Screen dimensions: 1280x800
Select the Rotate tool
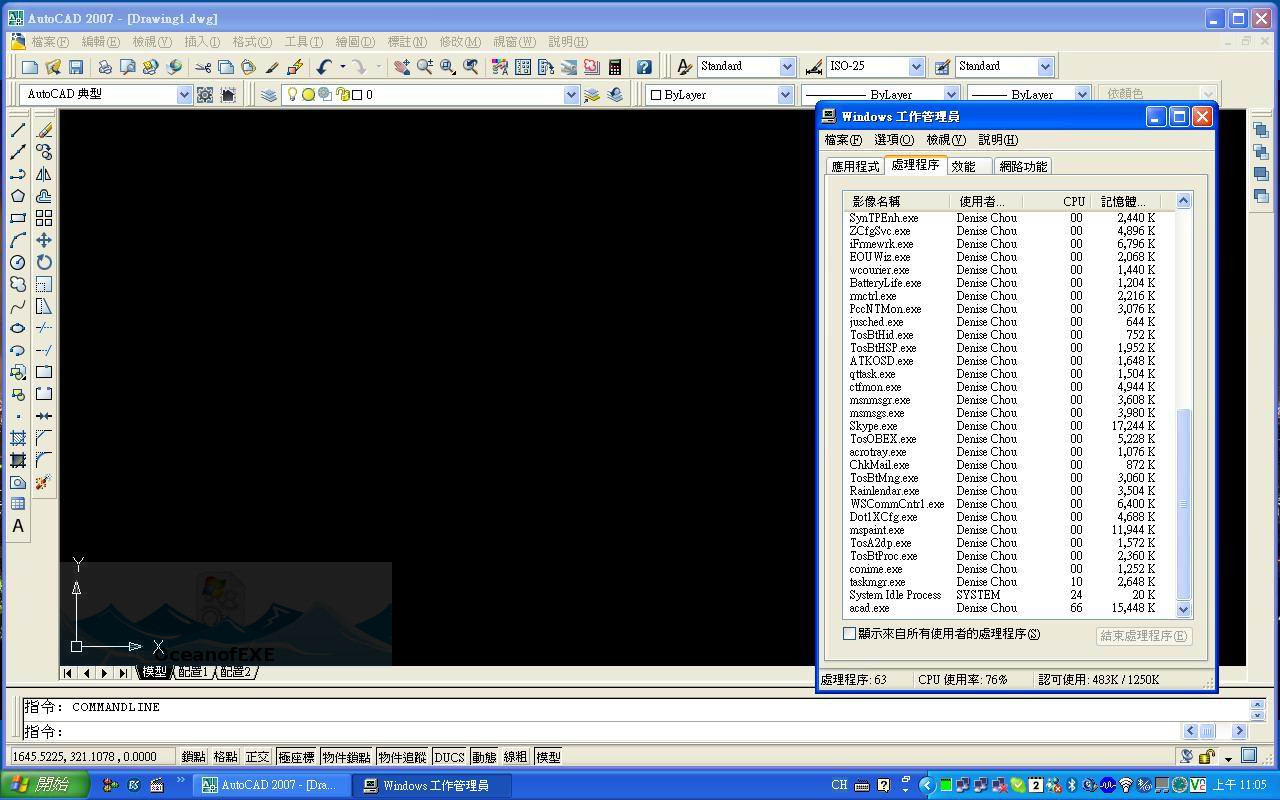click(x=44, y=262)
